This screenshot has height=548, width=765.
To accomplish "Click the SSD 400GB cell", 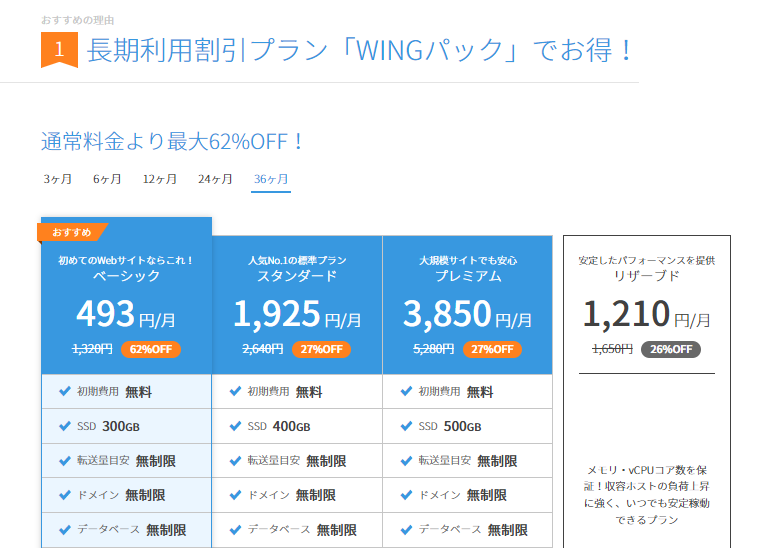I will (297, 426).
